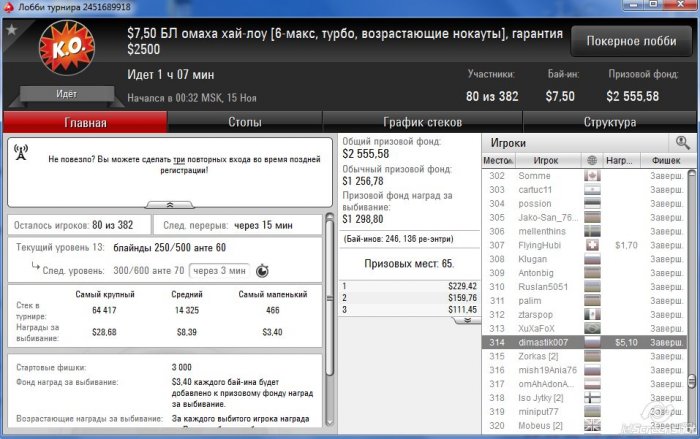Click the broadcast antenna icon
Screen dimensions: 700x439
[21, 152]
